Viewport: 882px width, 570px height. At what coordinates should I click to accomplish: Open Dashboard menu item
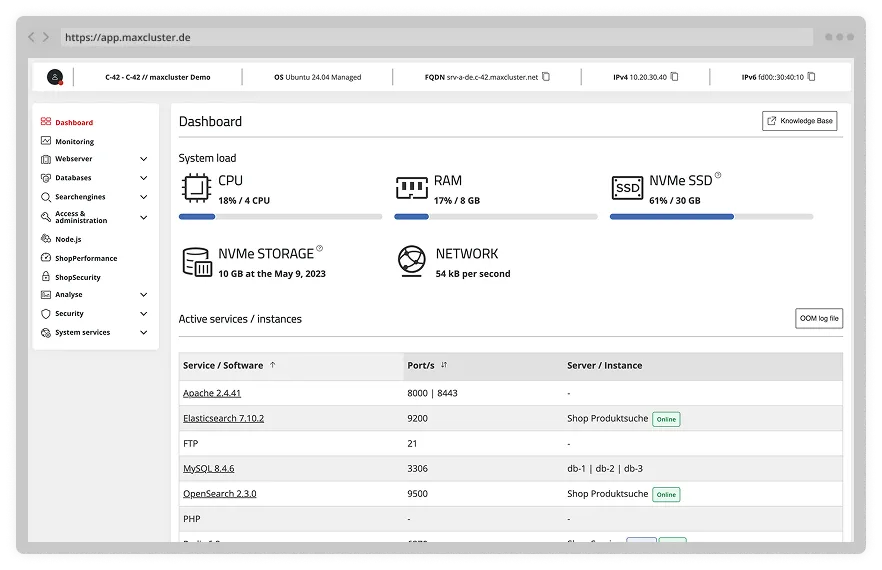pyautogui.click(x=74, y=122)
